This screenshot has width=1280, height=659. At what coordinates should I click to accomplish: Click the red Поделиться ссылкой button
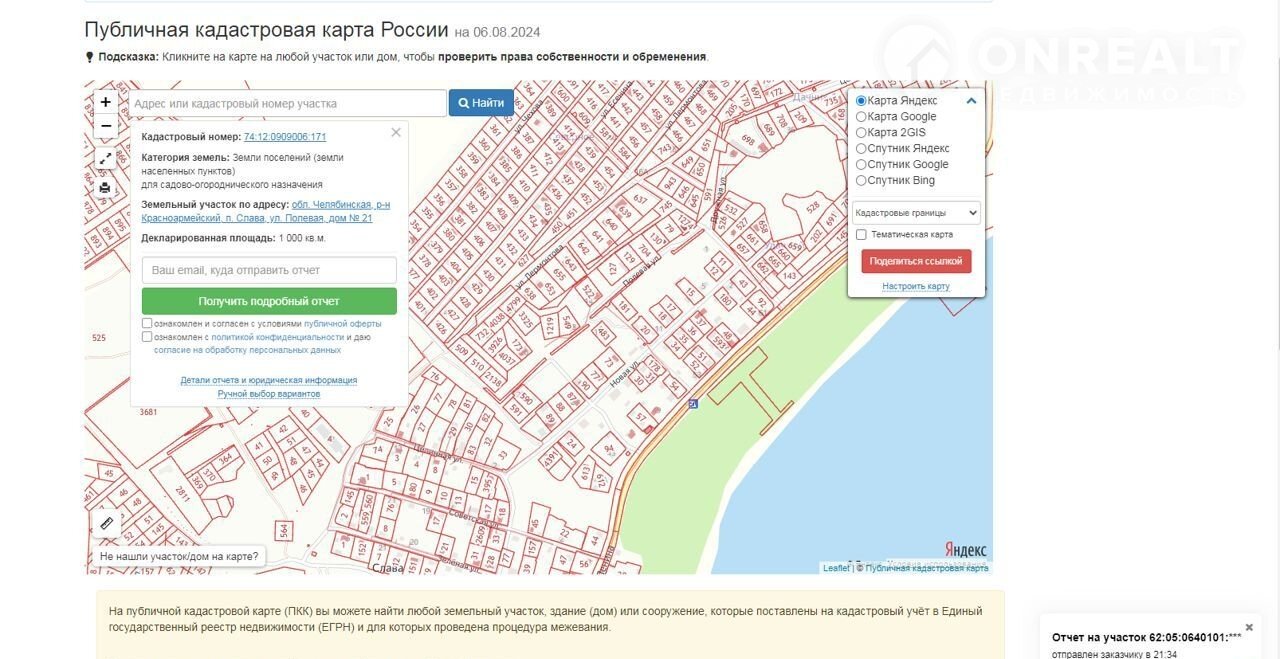(x=916, y=261)
